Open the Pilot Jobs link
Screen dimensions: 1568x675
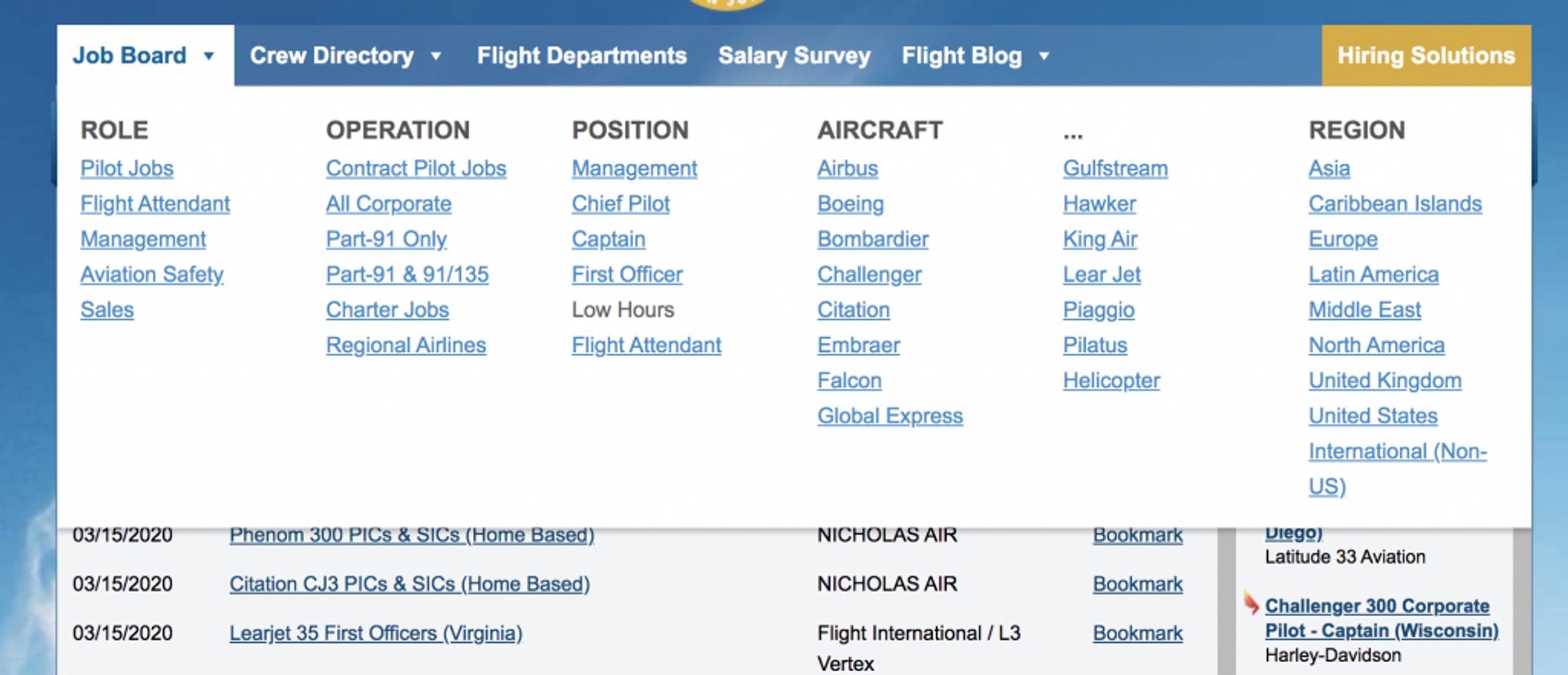127,168
